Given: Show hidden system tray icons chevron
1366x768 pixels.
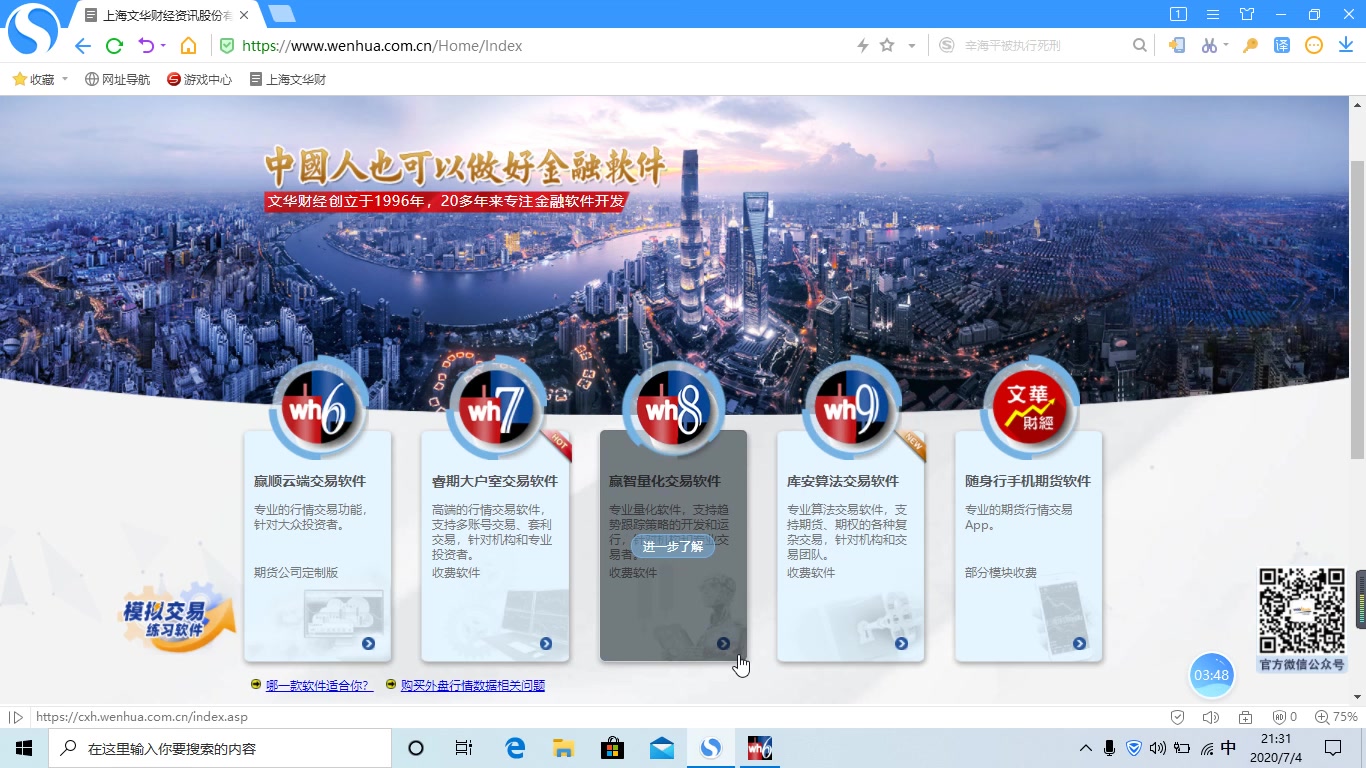Looking at the screenshot, I should (x=1085, y=748).
